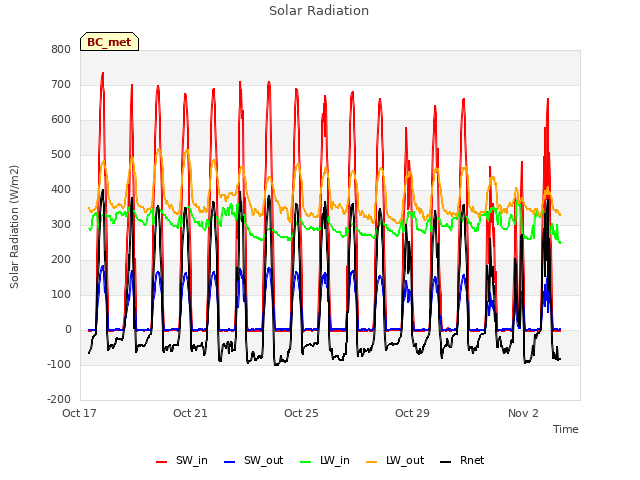Click the LW_in legend label
640x480 pixels.
(x=335, y=460)
